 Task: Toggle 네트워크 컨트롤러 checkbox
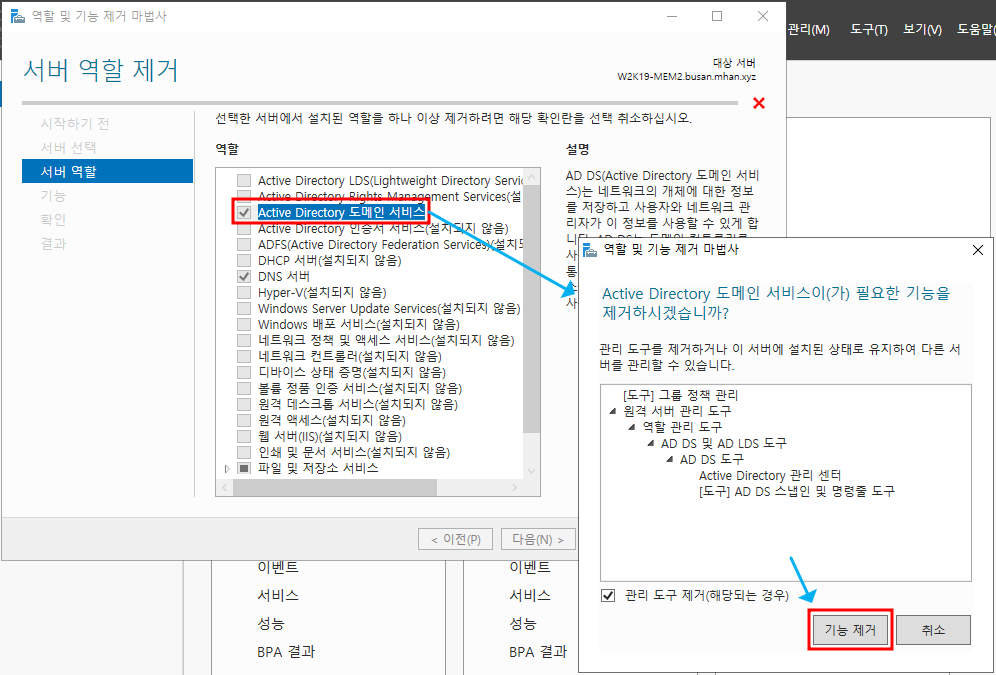coord(244,356)
